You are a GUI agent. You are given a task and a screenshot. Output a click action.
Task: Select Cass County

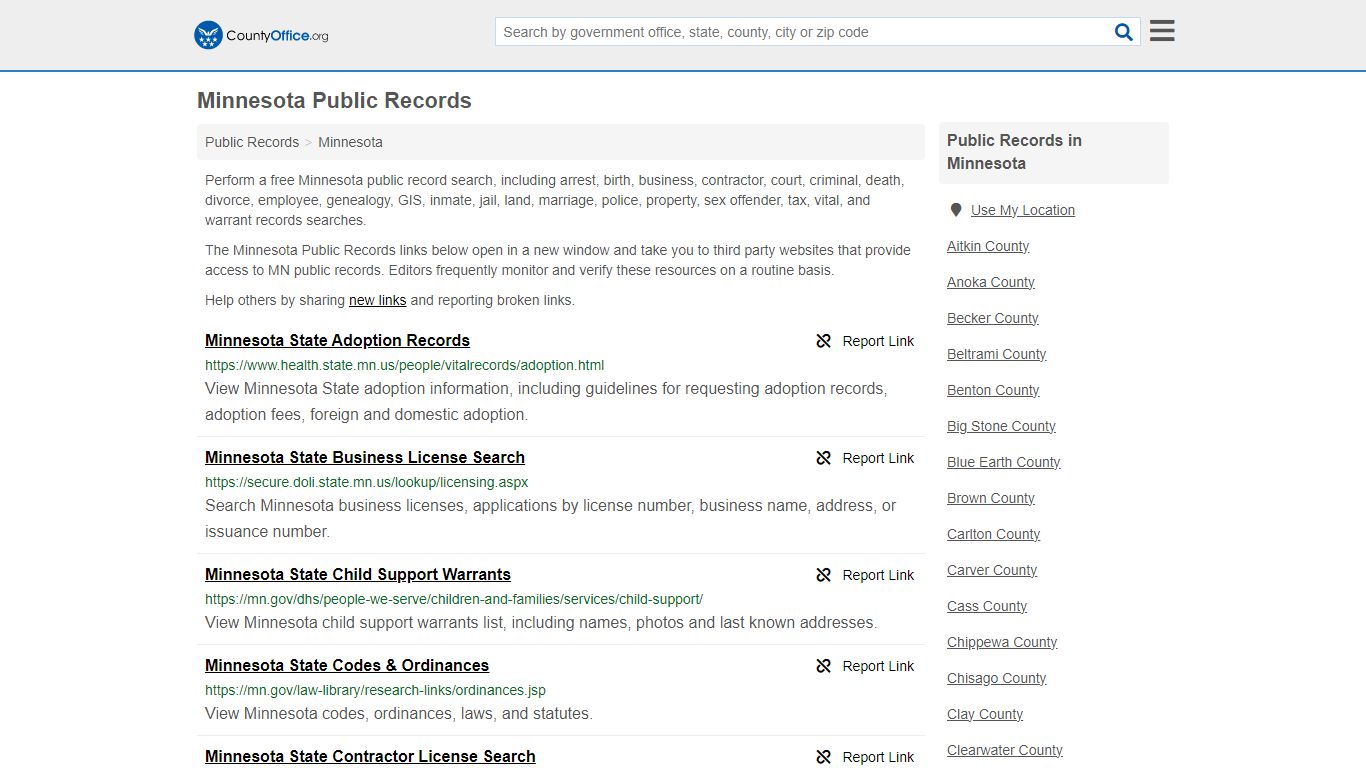pos(987,606)
